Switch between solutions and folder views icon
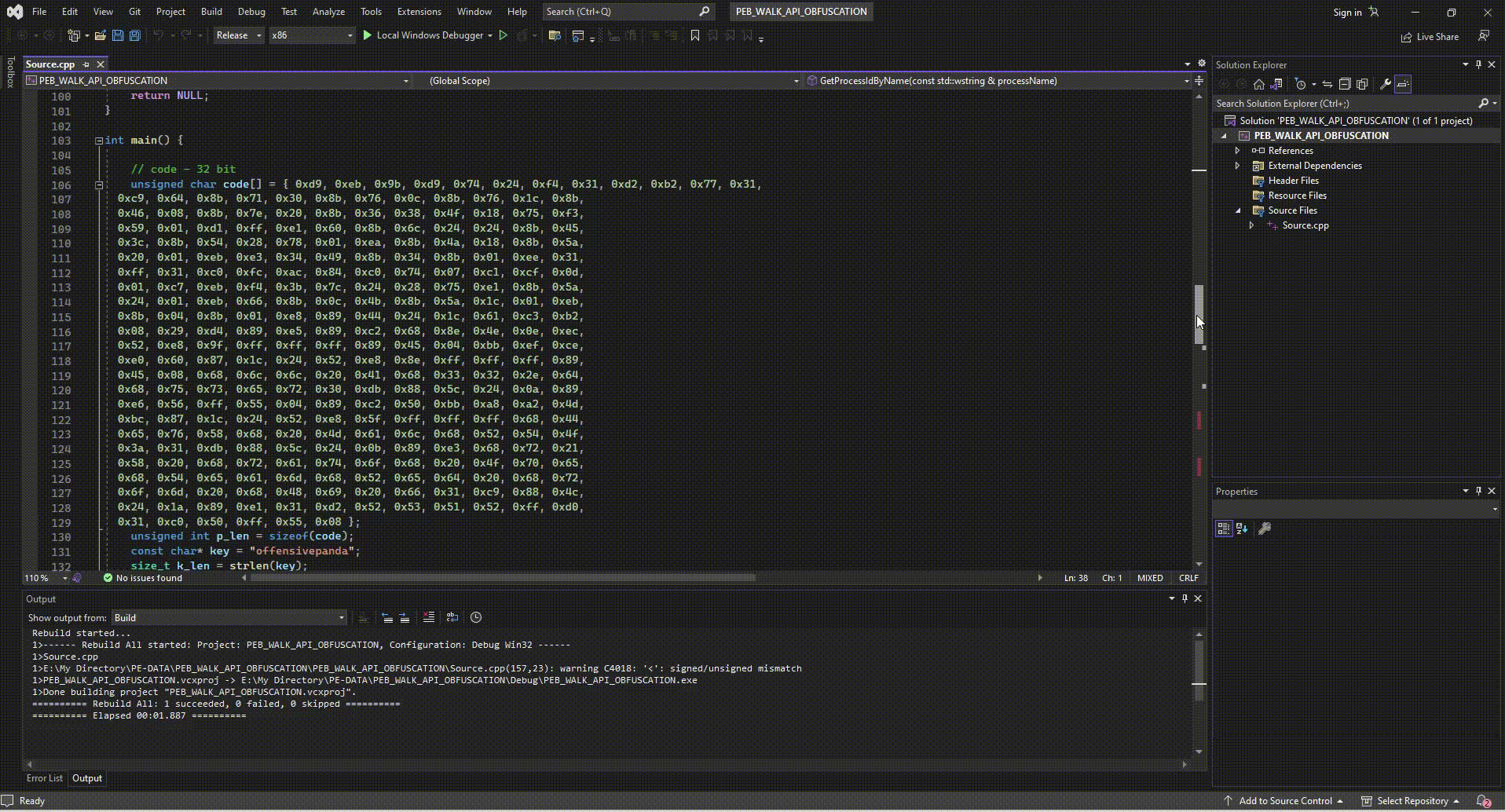Image resolution: width=1505 pixels, height=812 pixels. [1277, 84]
